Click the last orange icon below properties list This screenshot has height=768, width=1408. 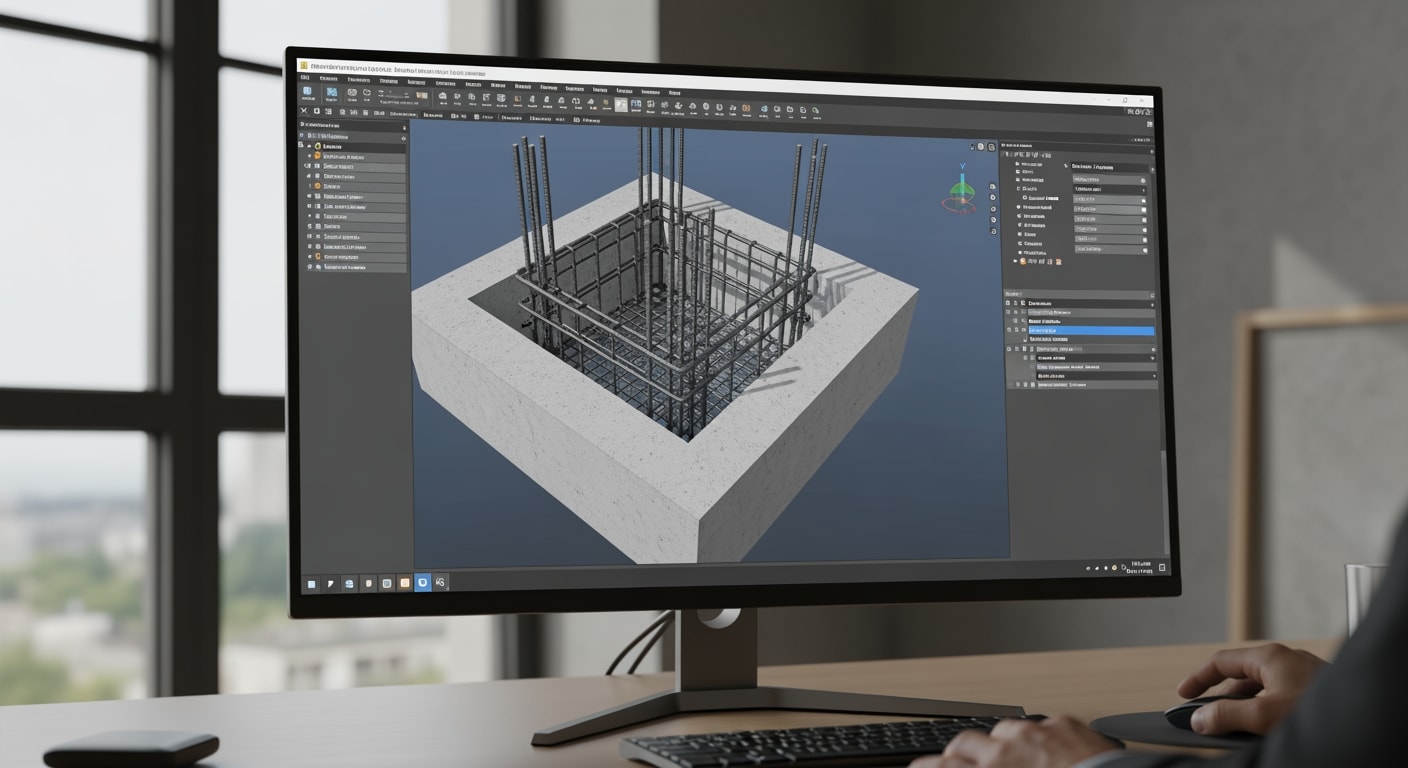click(x=1059, y=261)
